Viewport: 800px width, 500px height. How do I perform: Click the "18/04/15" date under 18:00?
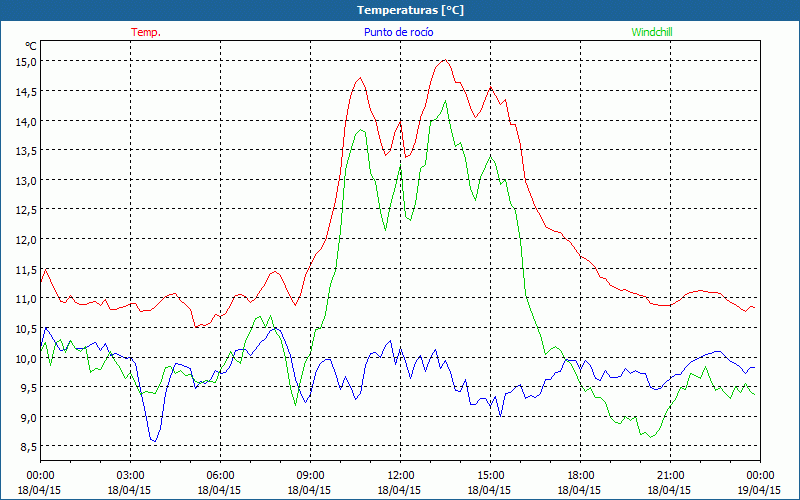tap(579, 490)
